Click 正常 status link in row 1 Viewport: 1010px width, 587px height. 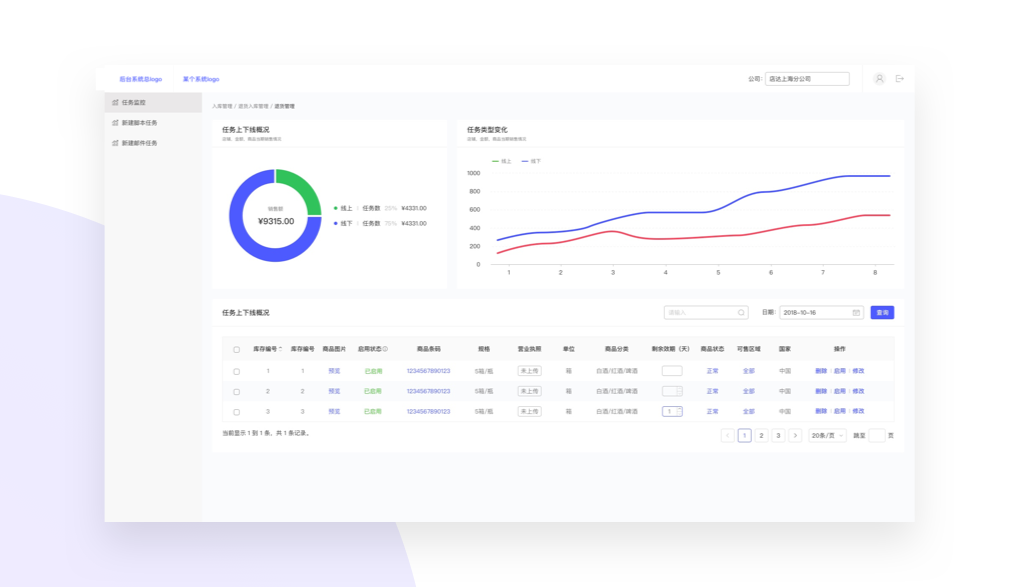tap(712, 371)
